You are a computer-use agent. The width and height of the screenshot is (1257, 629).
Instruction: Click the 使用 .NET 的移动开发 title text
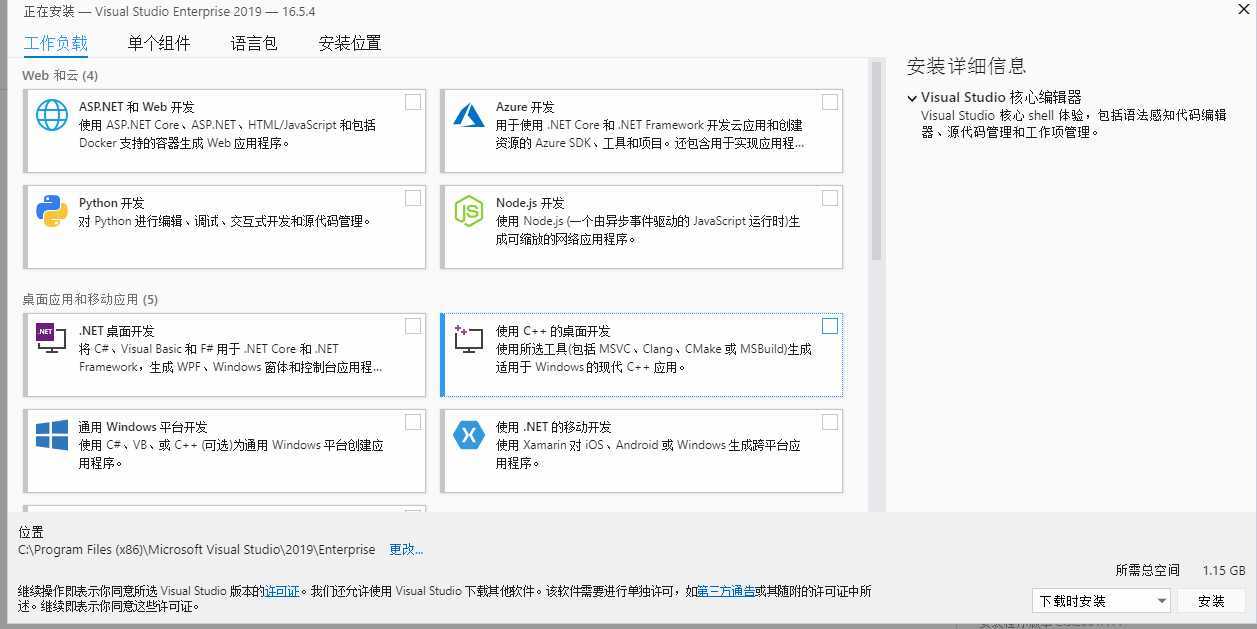click(554, 427)
